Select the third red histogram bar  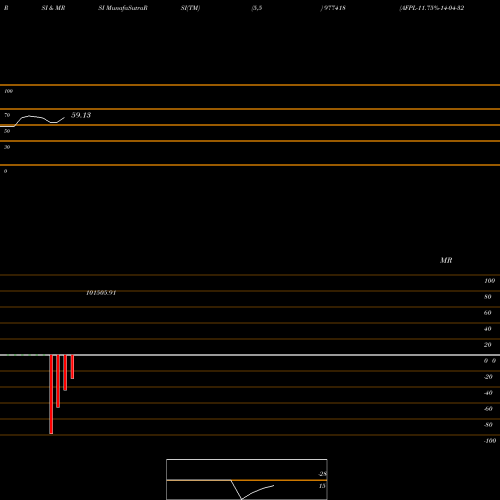[65, 373]
